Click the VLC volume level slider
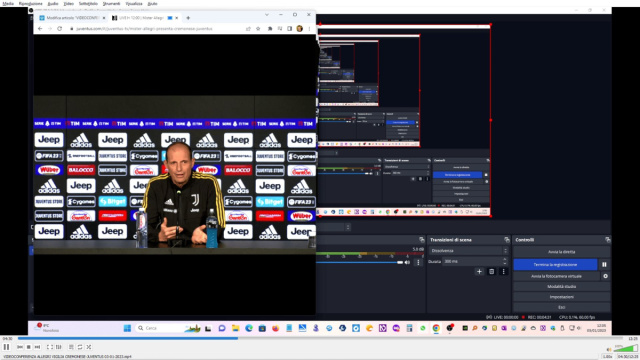Image resolution: width=640 pixels, height=360 pixels. pos(626,348)
